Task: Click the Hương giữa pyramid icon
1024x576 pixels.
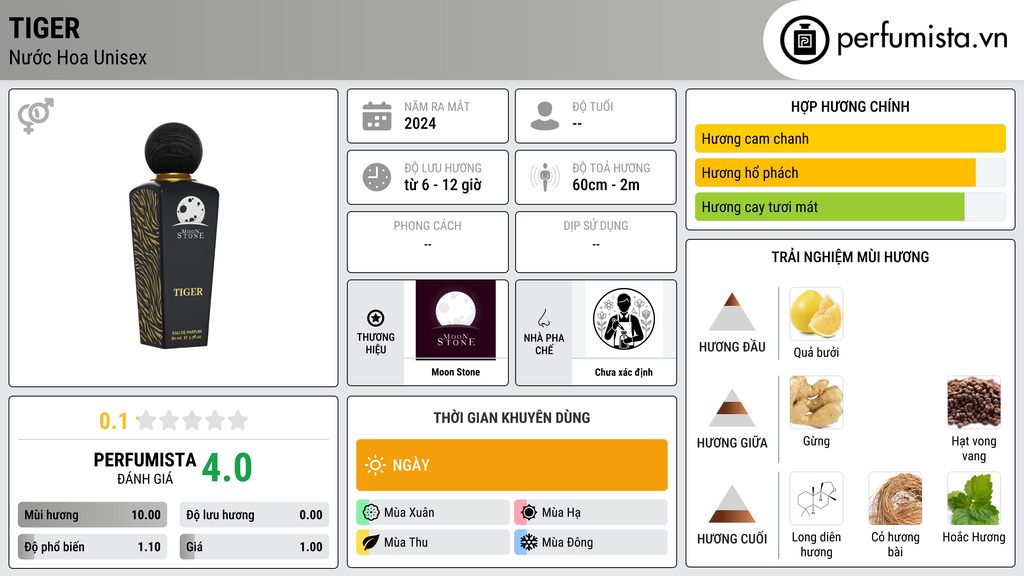Action: click(732, 408)
